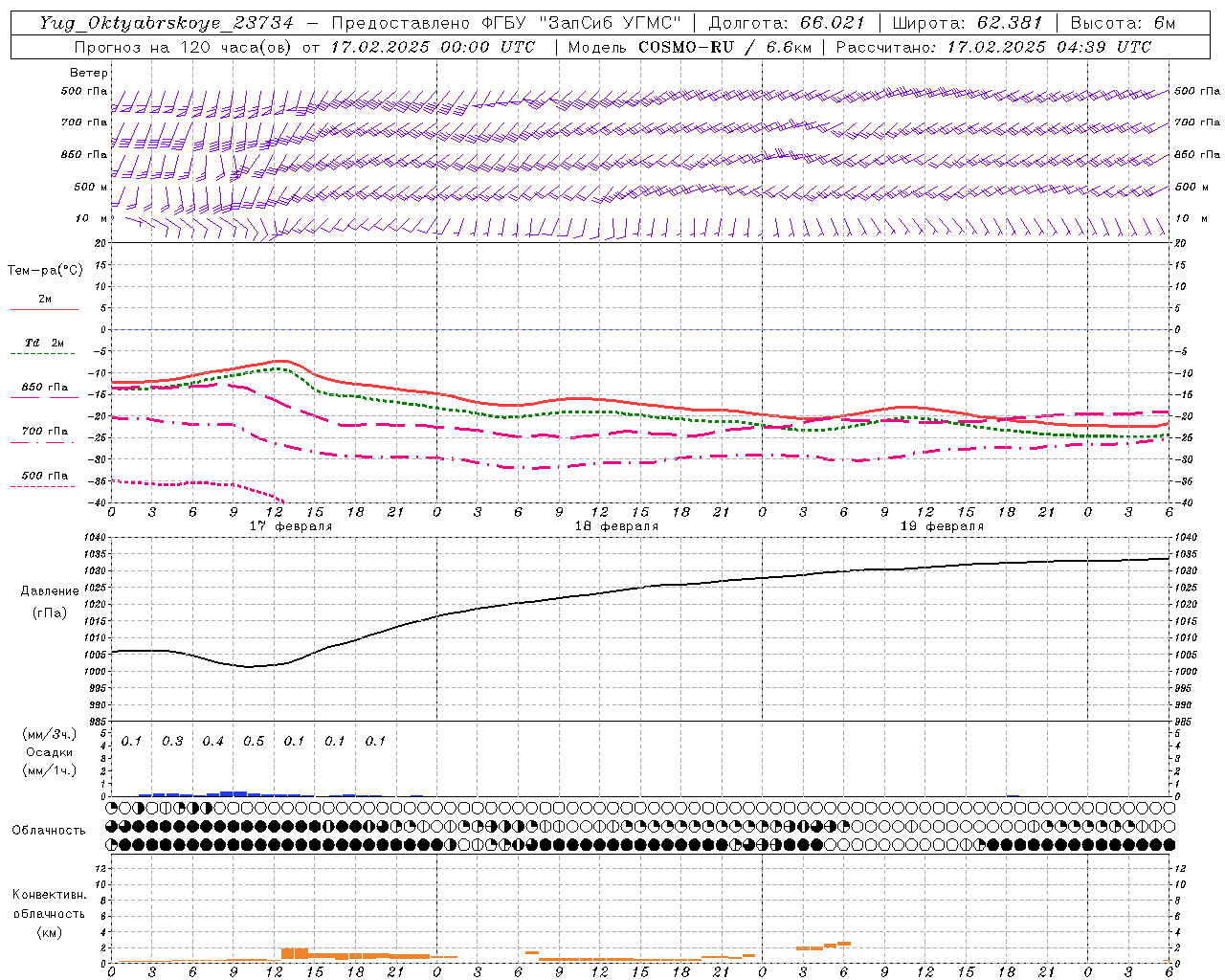Click the elevation text Высота: 6м
The width and height of the screenshot is (1225, 980).
1122,23
